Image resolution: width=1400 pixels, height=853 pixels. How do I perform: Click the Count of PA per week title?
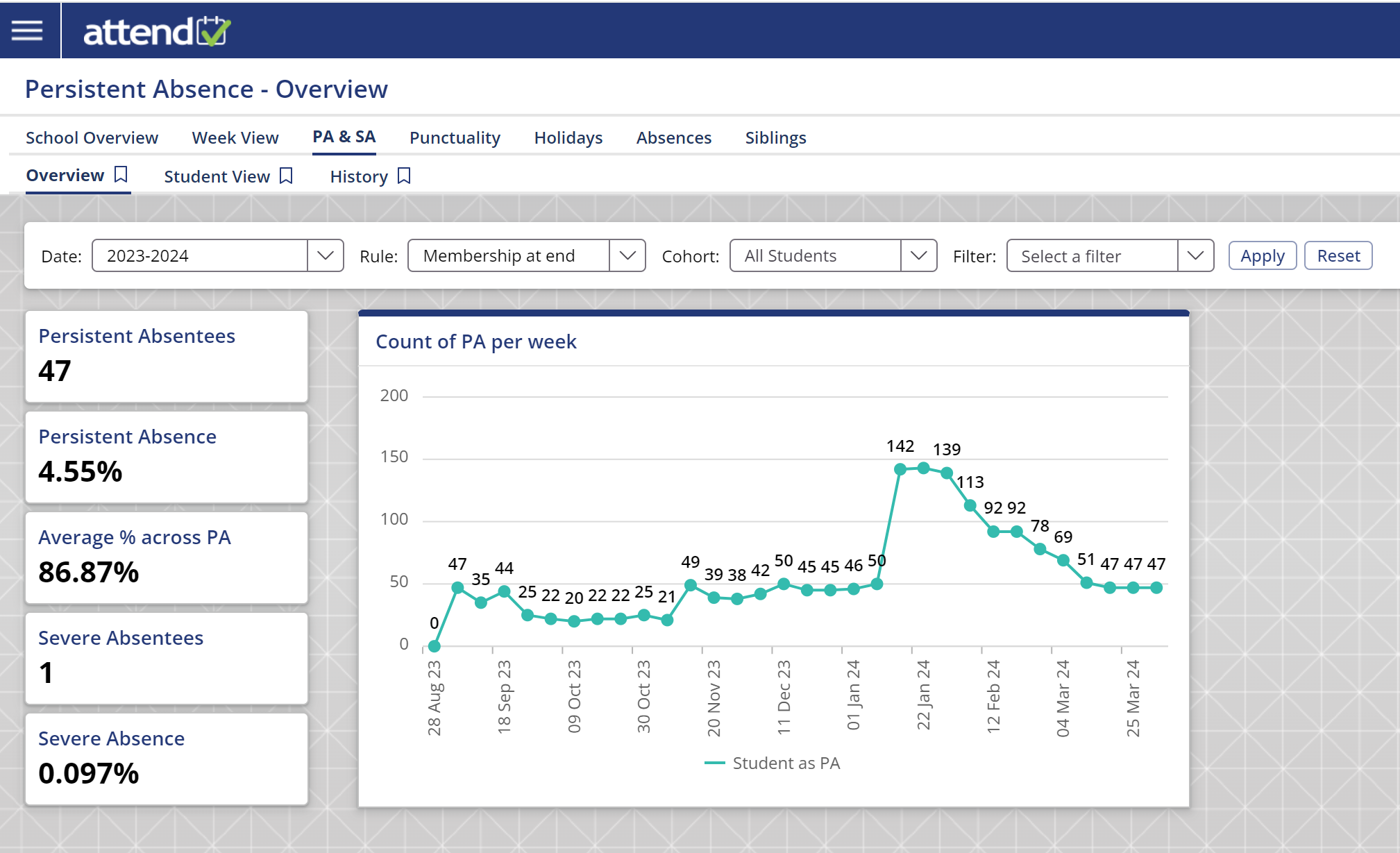(x=476, y=341)
